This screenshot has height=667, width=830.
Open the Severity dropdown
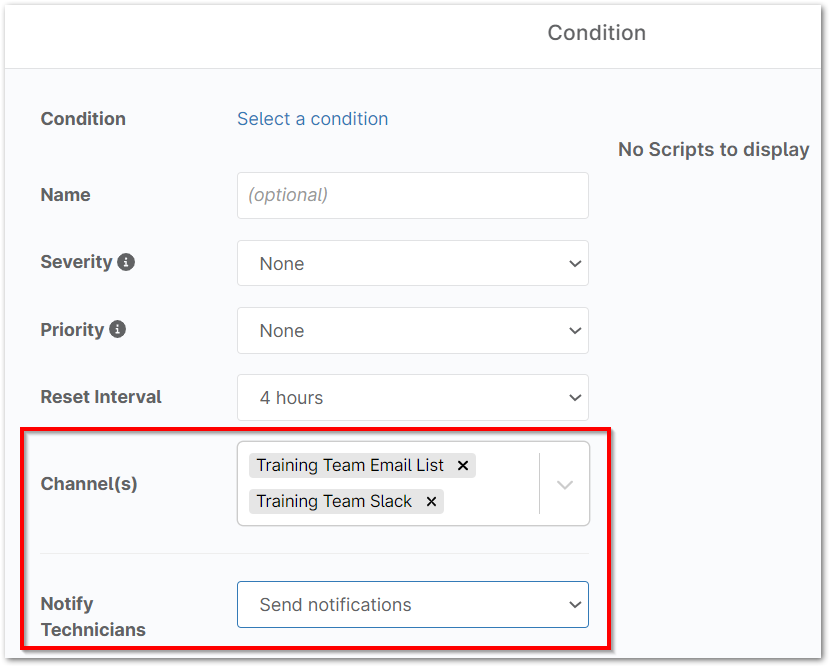pyautogui.click(x=412, y=263)
